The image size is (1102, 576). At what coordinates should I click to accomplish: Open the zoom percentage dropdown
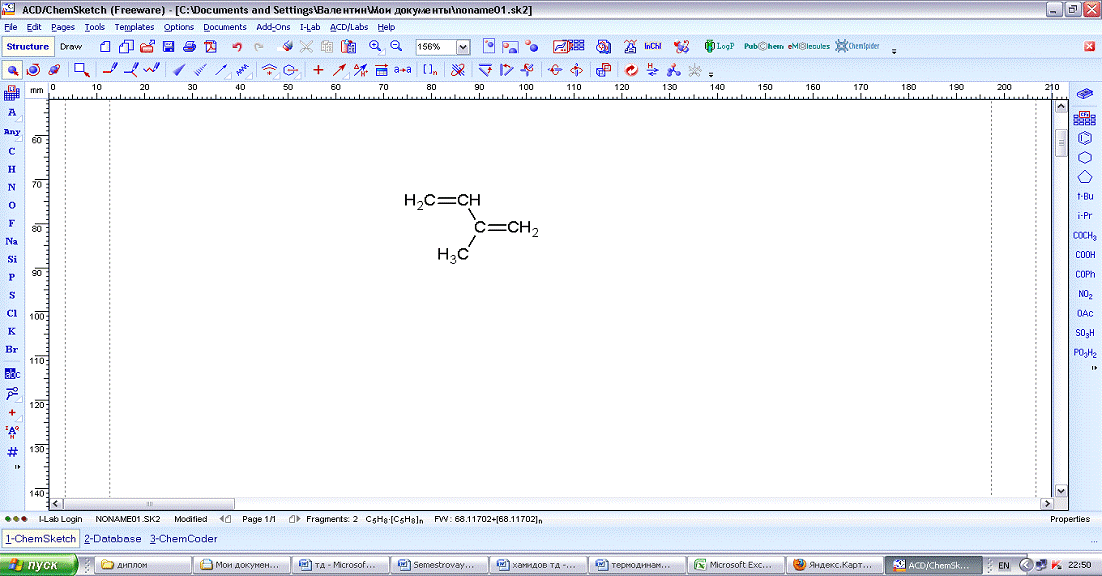[462, 47]
